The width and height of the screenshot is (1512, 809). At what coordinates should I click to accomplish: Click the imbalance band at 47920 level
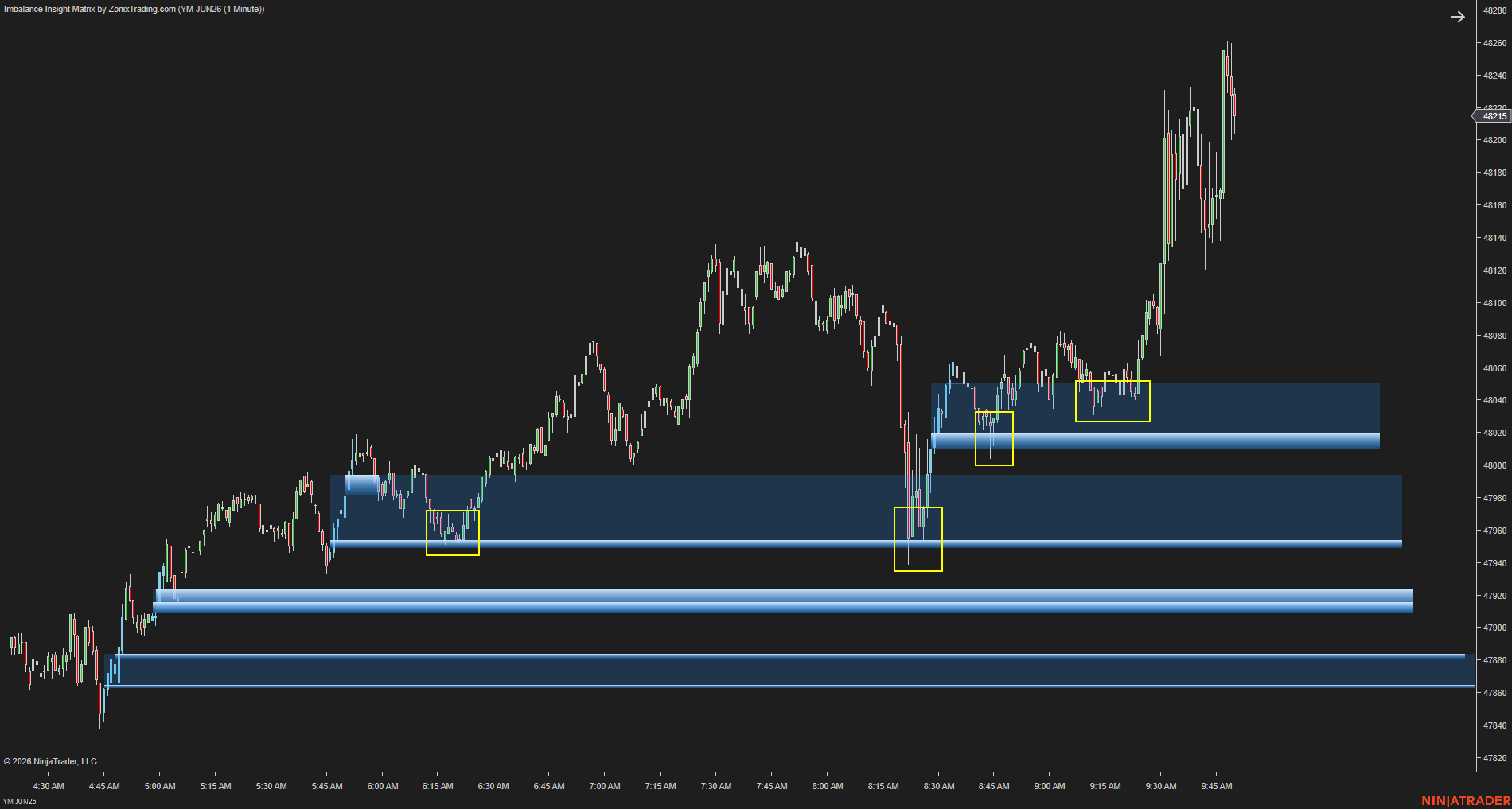[783, 601]
